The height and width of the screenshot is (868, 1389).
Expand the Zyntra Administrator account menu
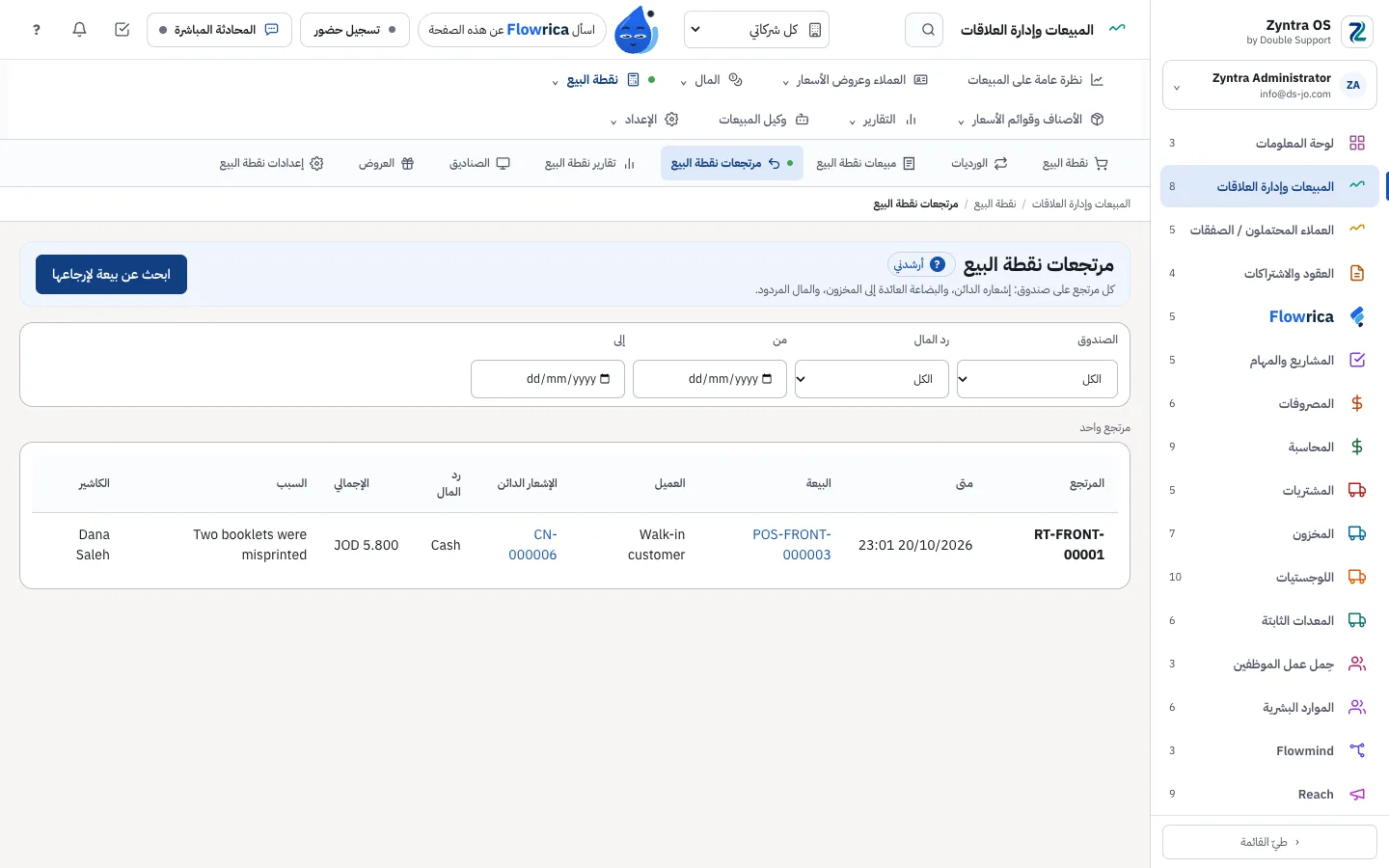tap(1269, 86)
